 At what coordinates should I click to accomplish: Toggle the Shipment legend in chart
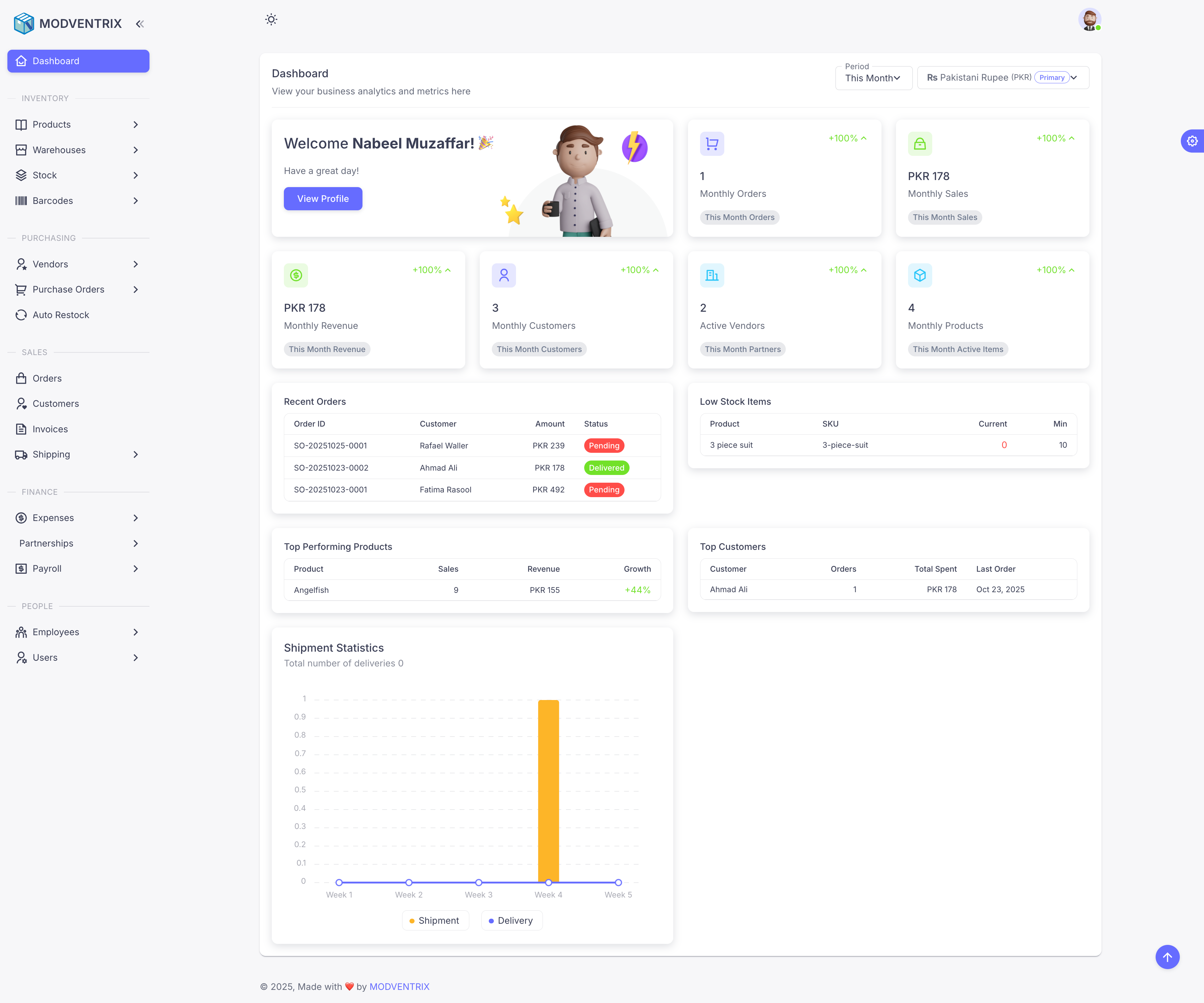click(x=435, y=920)
